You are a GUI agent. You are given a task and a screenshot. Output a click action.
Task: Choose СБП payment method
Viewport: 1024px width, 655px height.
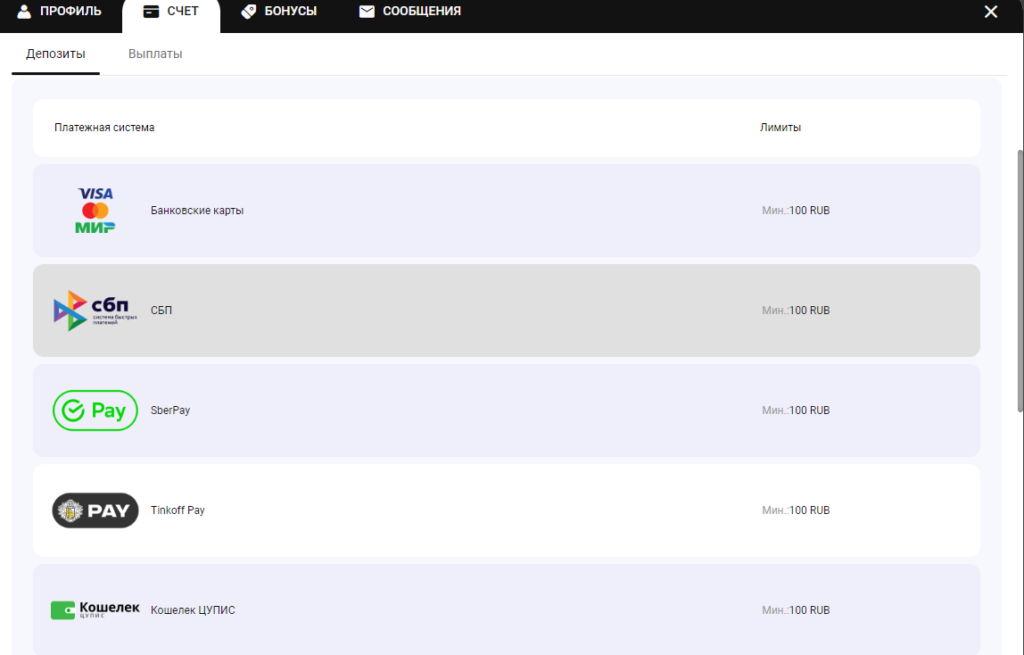pyautogui.click(x=506, y=310)
